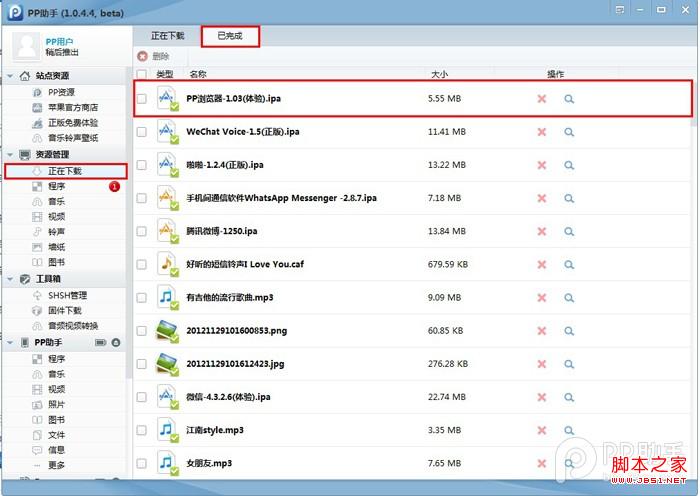Delete 江南style.mp3 via red X
Viewport: 700px width, 496px height.
[x=542, y=430]
